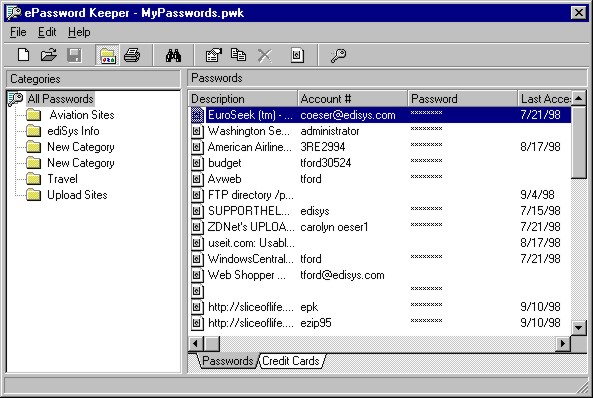The image size is (593, 398).
Task: Click the icon of the blank description row
Action: click(197, 291)
